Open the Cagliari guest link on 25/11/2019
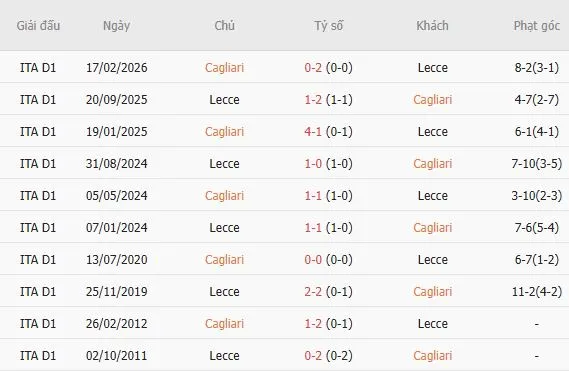The height and width of the screenshot is (371, 569). [433, 292]
